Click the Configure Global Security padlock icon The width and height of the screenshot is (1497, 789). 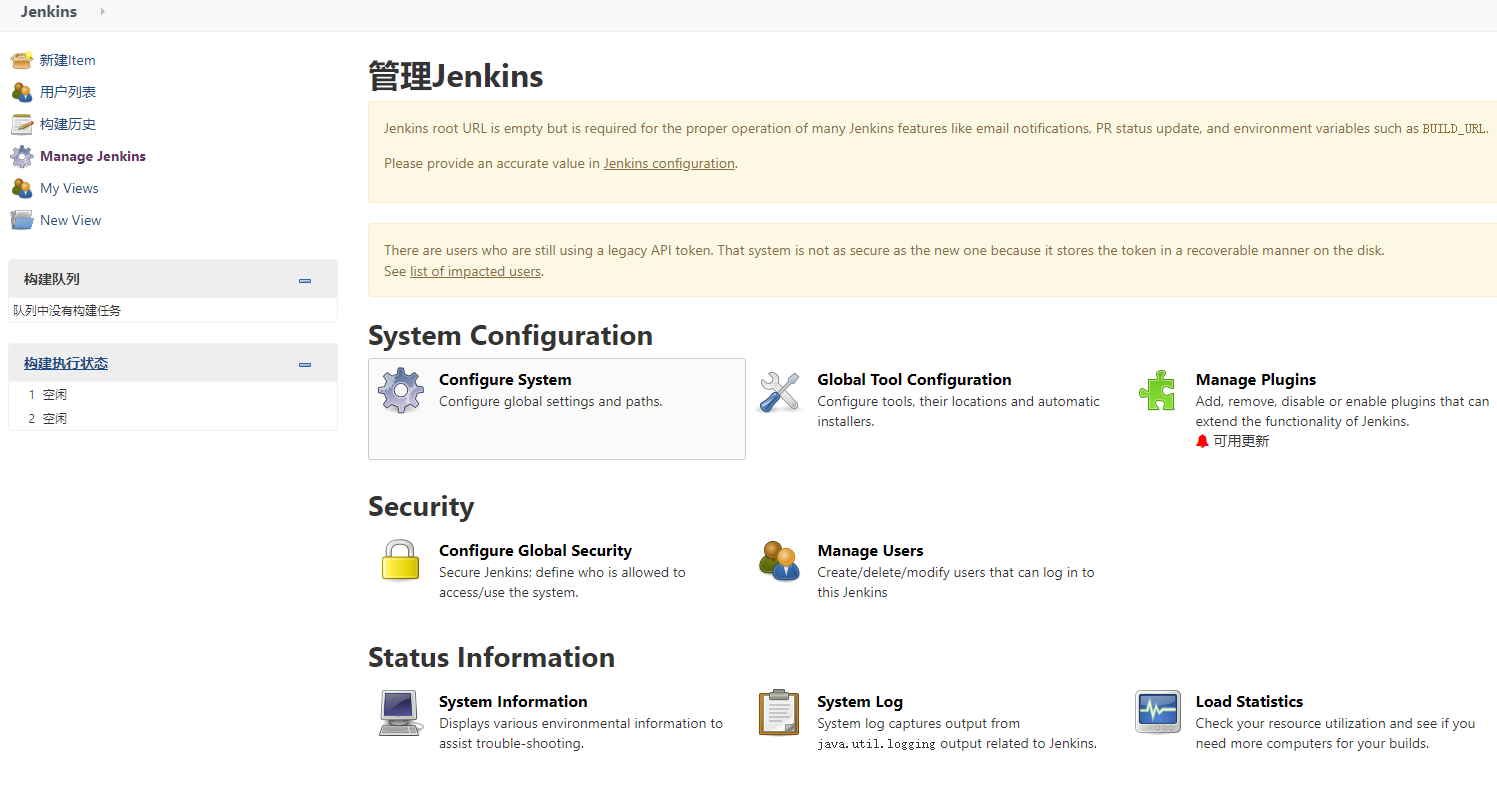click(x=401, y=561)
